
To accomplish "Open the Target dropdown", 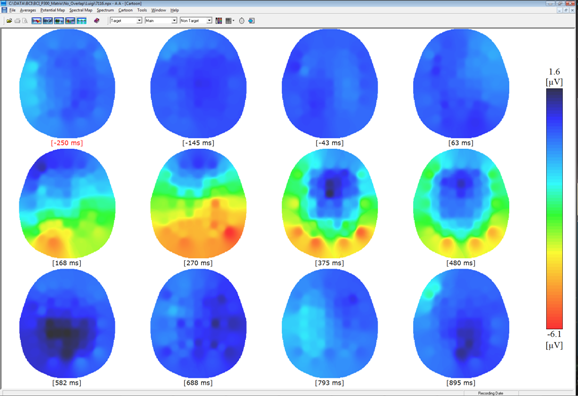I will 126,21.
